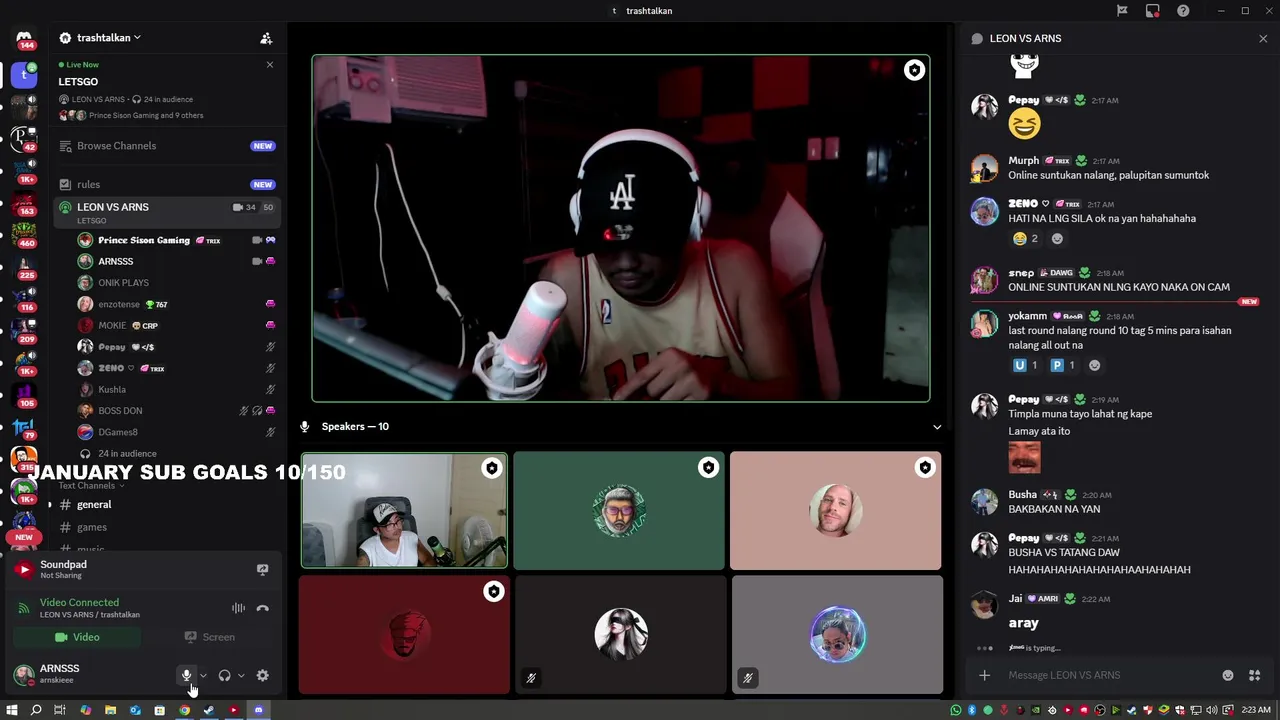Select the green speaker tile
Image resolution: width=1280 pixels, height=720 pixels.
619,510
